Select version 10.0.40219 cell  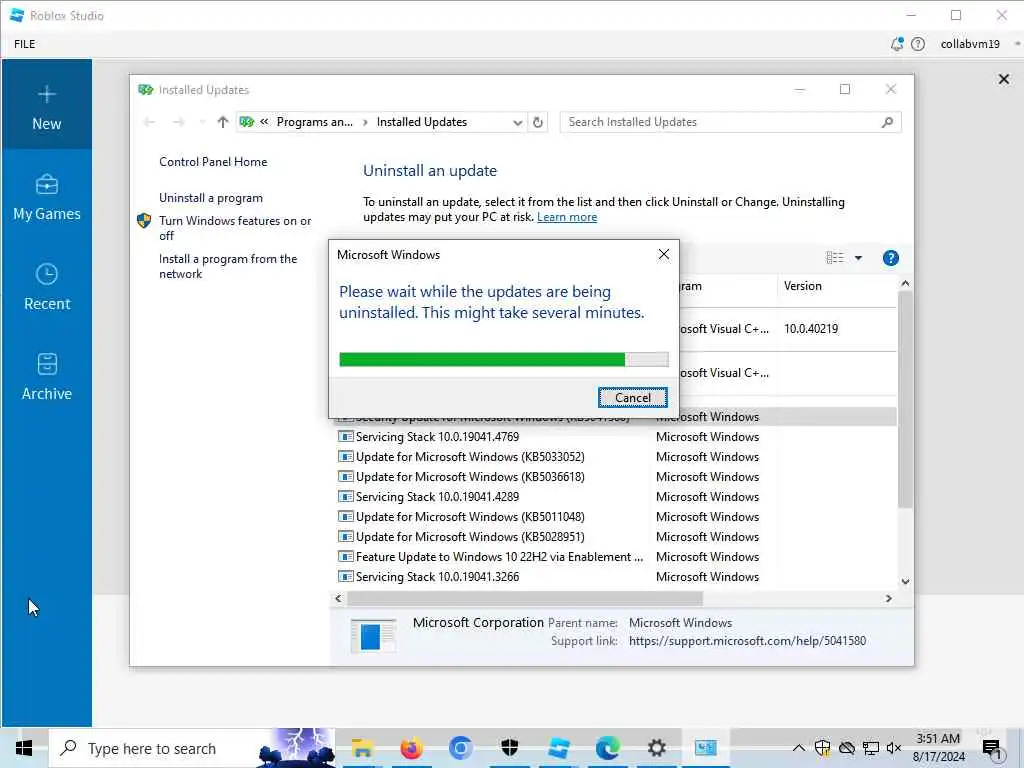[810, 329]
